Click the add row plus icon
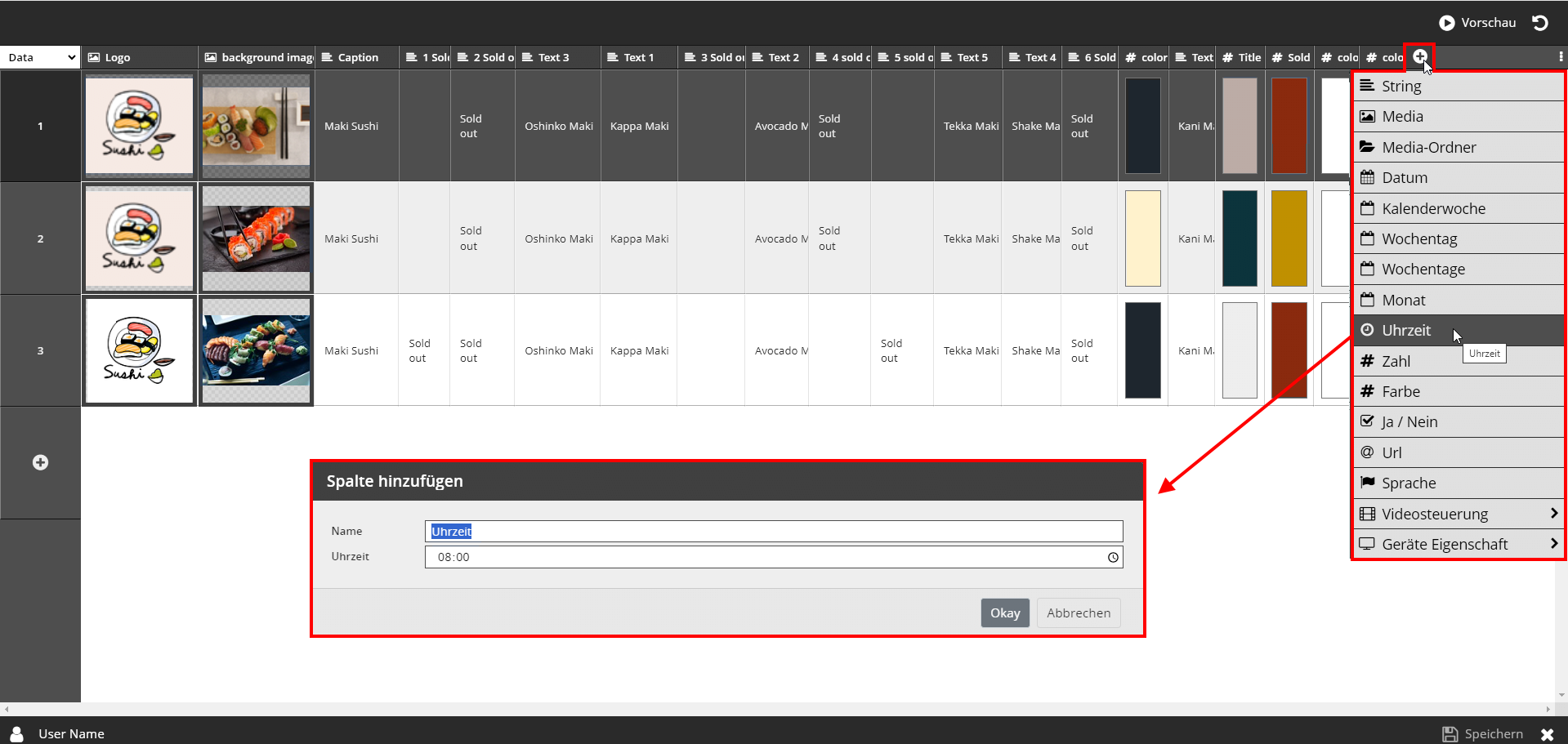This screenshot has width=1568, height=744. pos(40,462)
